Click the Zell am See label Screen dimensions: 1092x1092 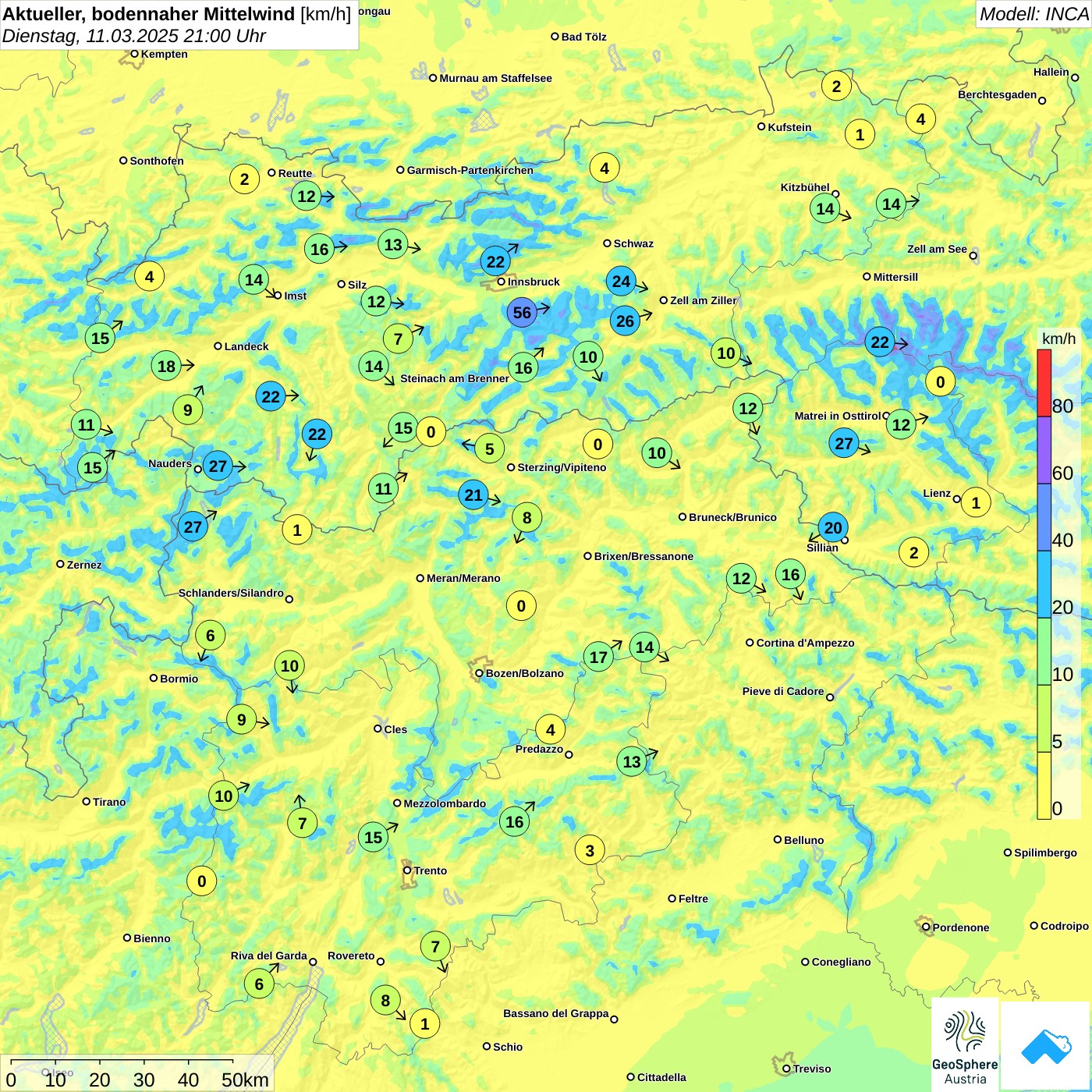[x=937, y=249]
